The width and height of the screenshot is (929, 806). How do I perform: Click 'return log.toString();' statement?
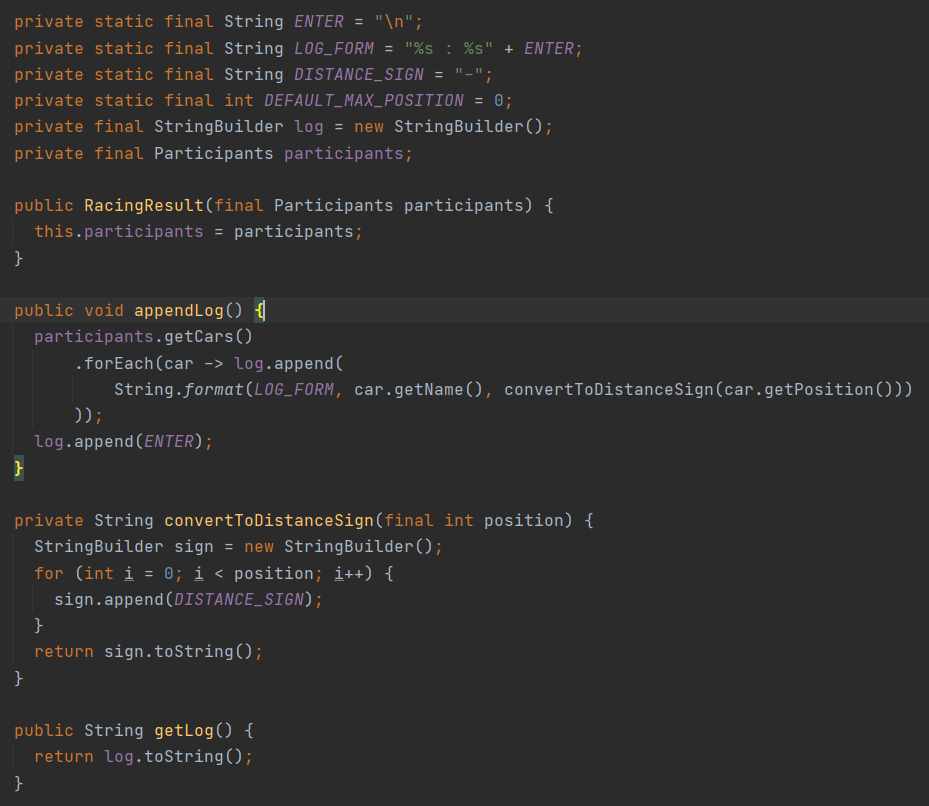point(143,756)
